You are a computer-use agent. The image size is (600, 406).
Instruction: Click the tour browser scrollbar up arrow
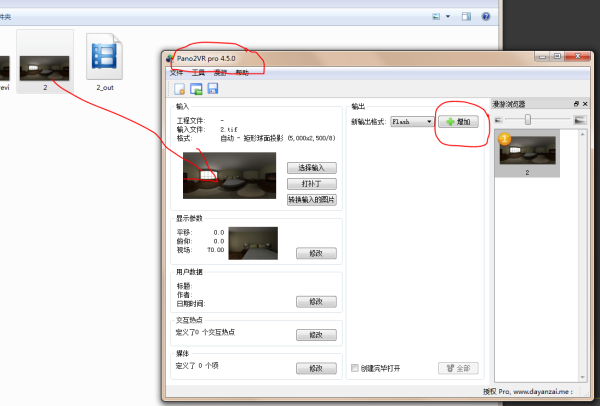coord(582,134)
